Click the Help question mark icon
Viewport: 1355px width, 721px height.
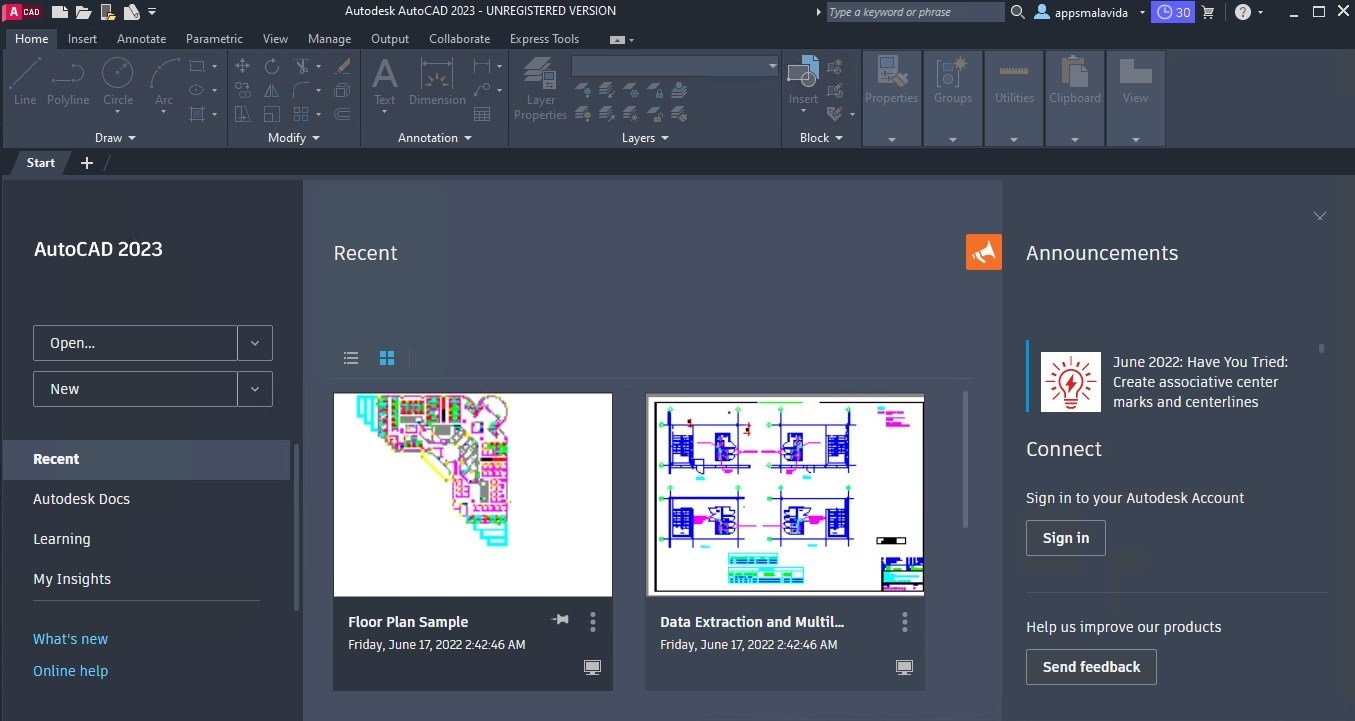click(x=1243, y=12)
